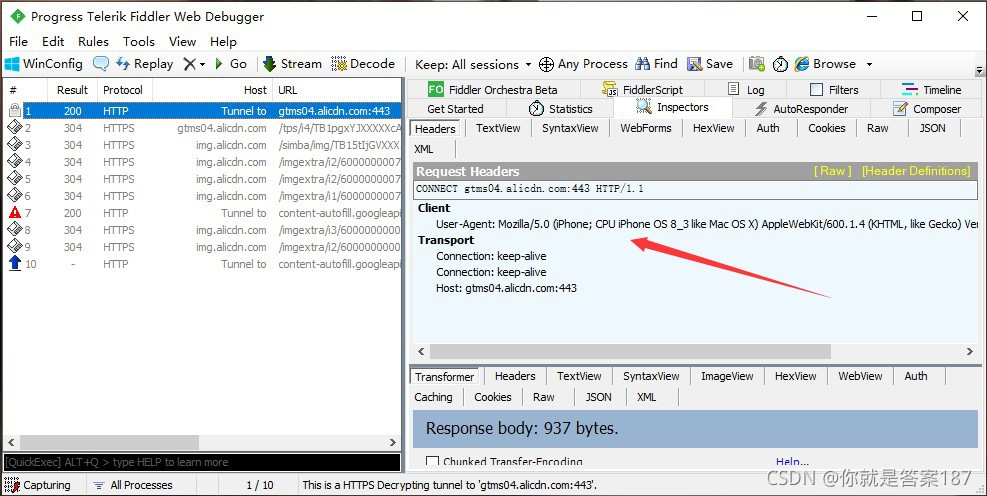987x496 pixels.
Task: Open the Composer tab
Action: [927, 108]
